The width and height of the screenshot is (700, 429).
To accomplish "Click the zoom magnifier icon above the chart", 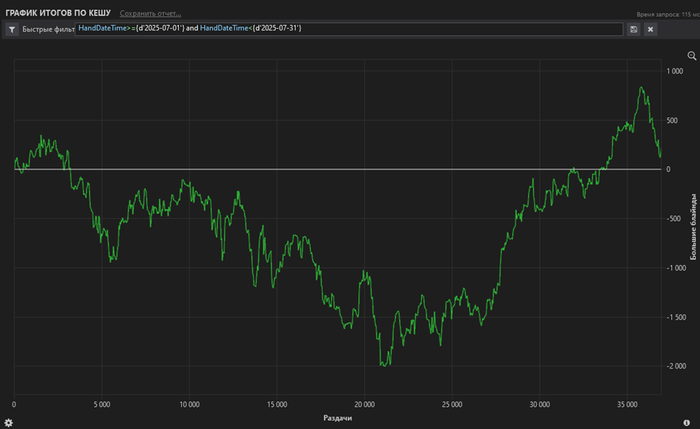I will coord(692,56).
